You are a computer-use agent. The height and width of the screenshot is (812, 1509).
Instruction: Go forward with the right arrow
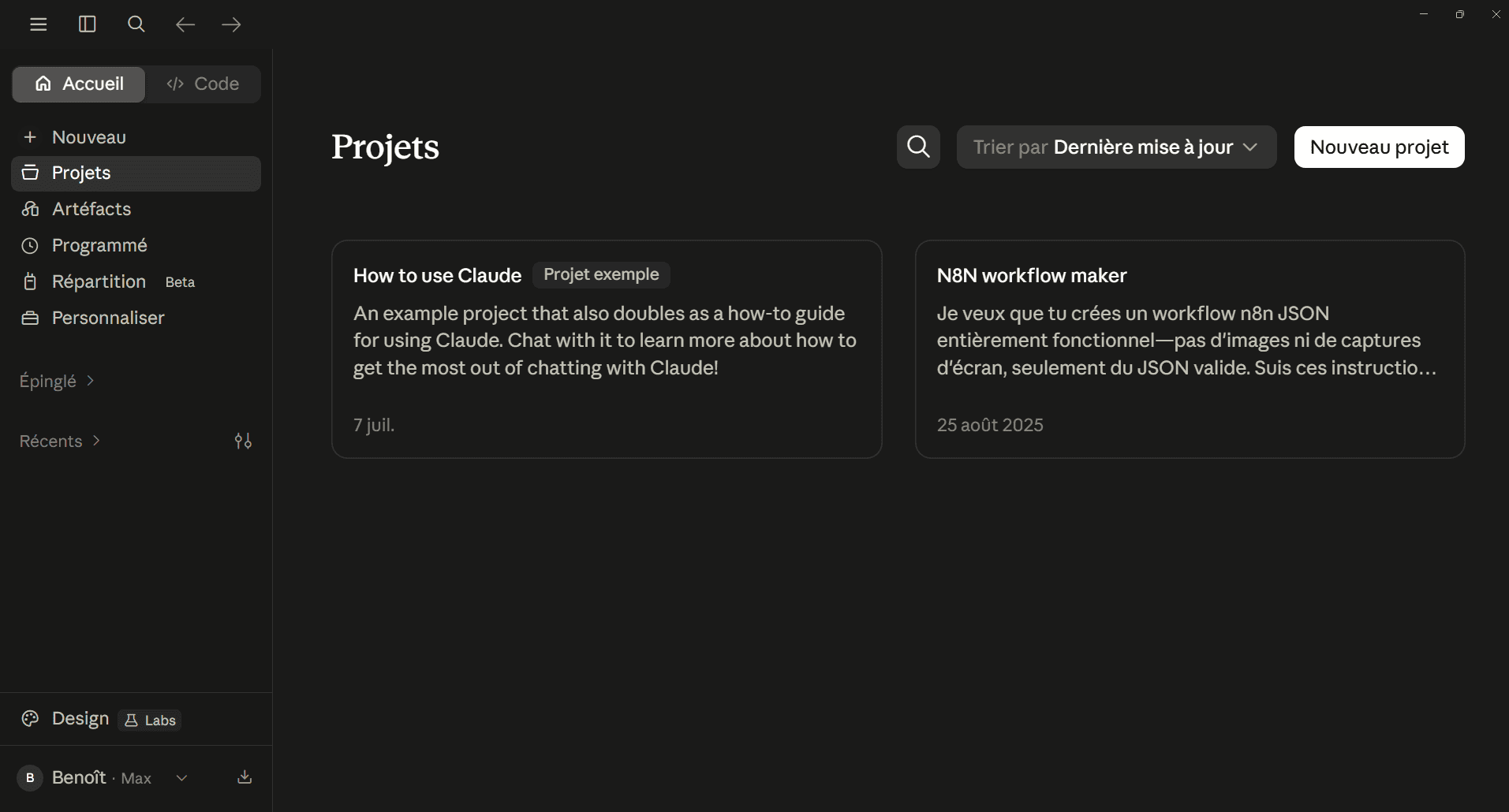click(231, 24)
